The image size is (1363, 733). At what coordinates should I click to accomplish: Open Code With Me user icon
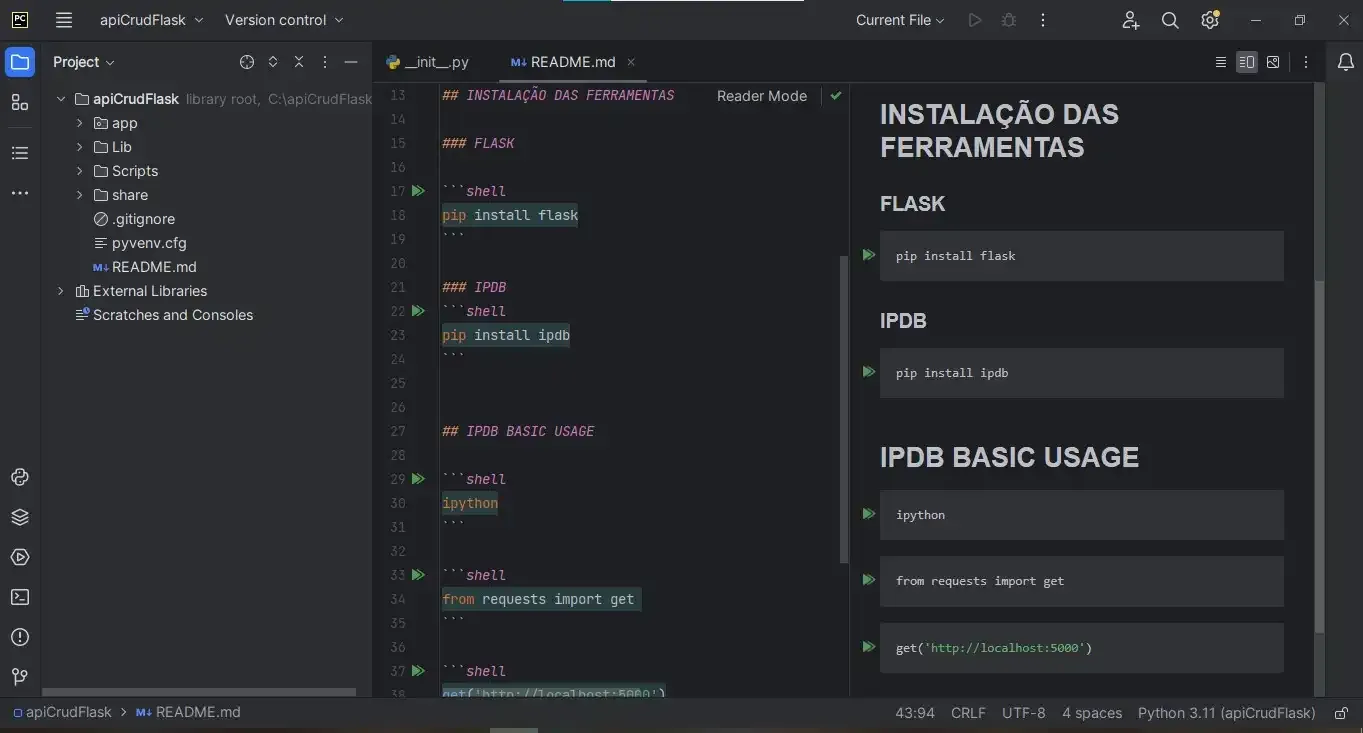pyautogui.click(x=1131, y=20)
